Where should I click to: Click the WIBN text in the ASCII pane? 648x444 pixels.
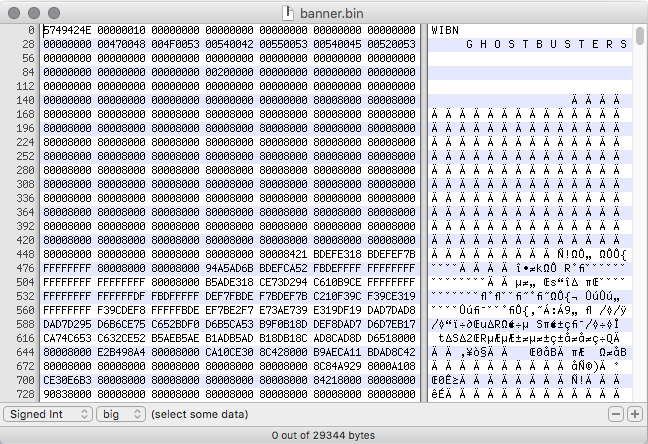445,30
